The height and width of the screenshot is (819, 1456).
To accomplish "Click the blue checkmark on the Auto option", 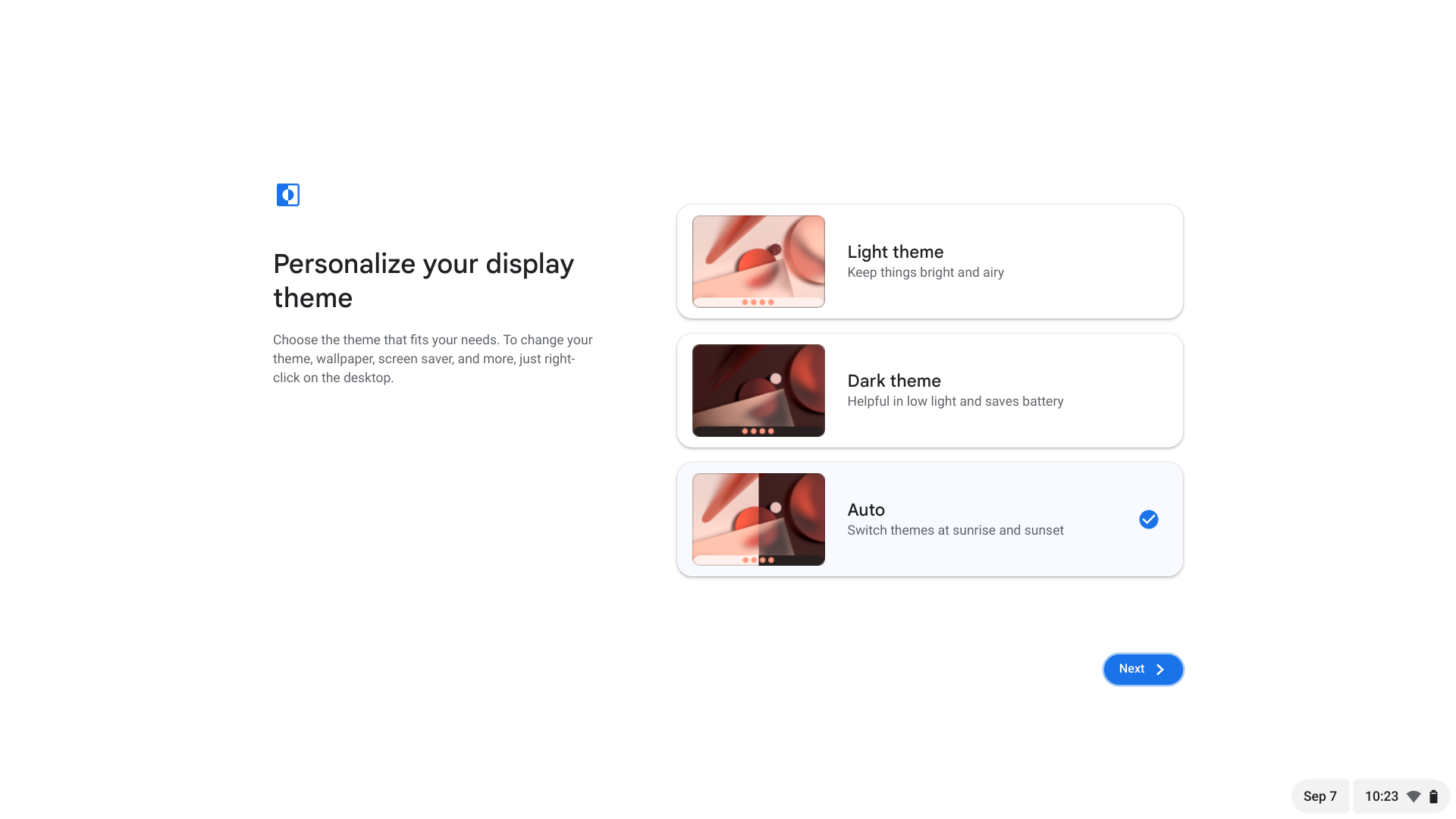I will 1148,519.
